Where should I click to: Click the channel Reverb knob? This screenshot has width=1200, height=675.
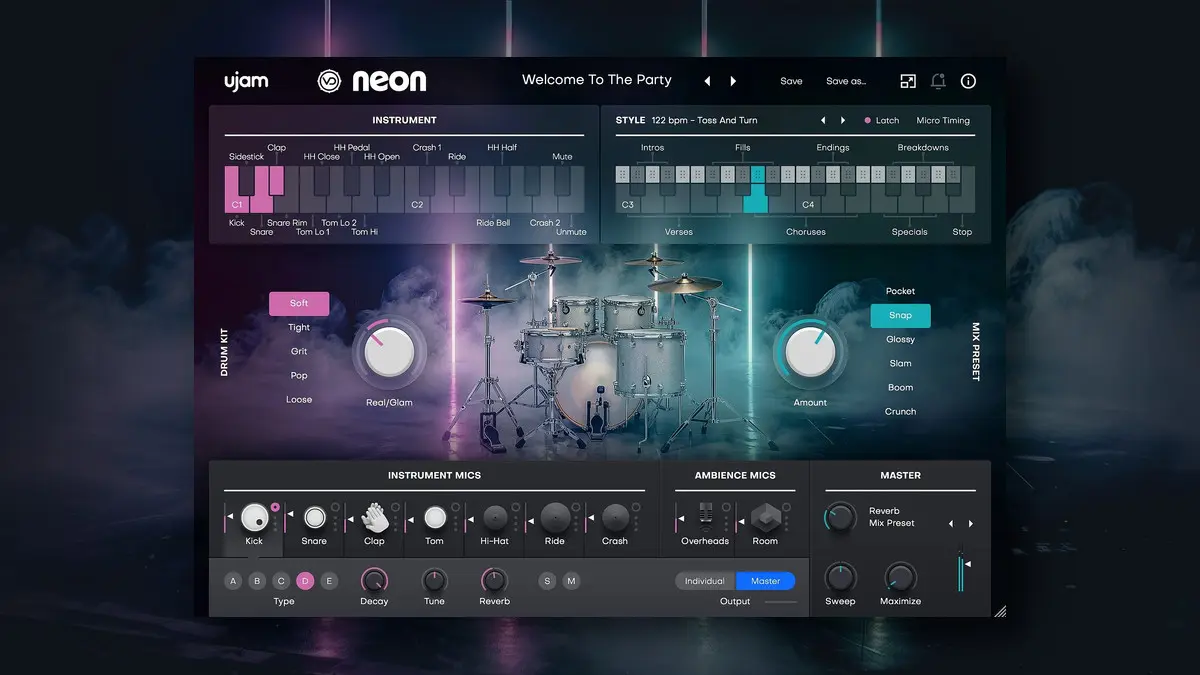(494, 580)
